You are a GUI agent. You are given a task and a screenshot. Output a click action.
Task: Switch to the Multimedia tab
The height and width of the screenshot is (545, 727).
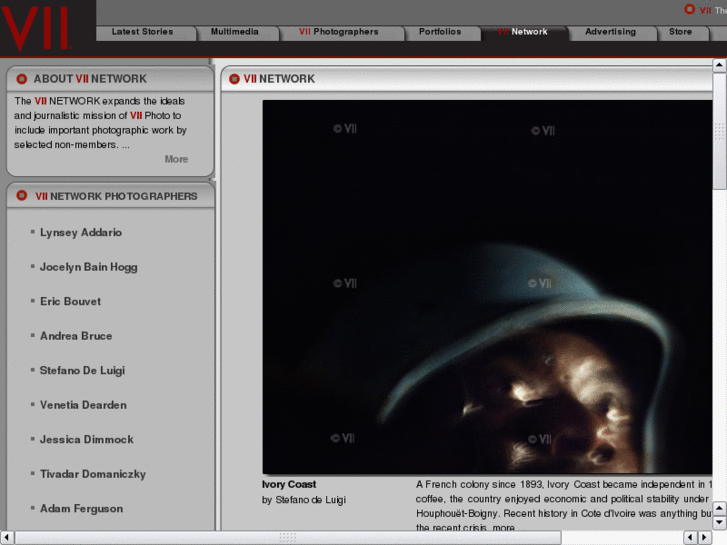pos(234,32)
